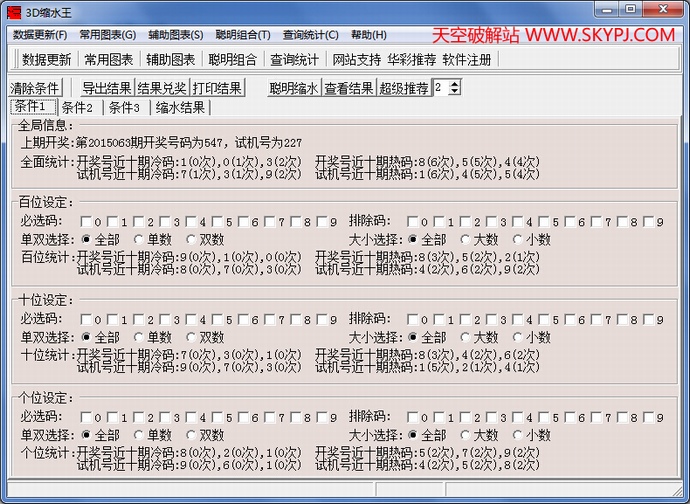Check 排除码 box 9 in 十位设定
This screenshot has width=690, height=504.
[x=648, y=320]
